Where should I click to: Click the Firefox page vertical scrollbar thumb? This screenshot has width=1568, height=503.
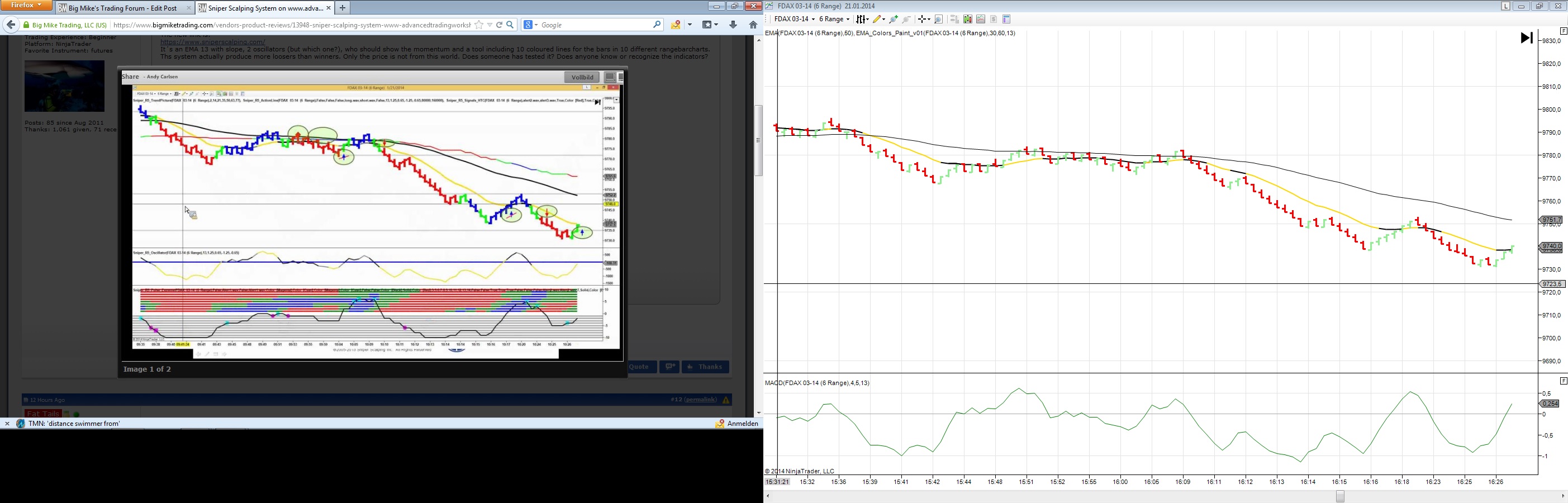[x=758, y=141]
